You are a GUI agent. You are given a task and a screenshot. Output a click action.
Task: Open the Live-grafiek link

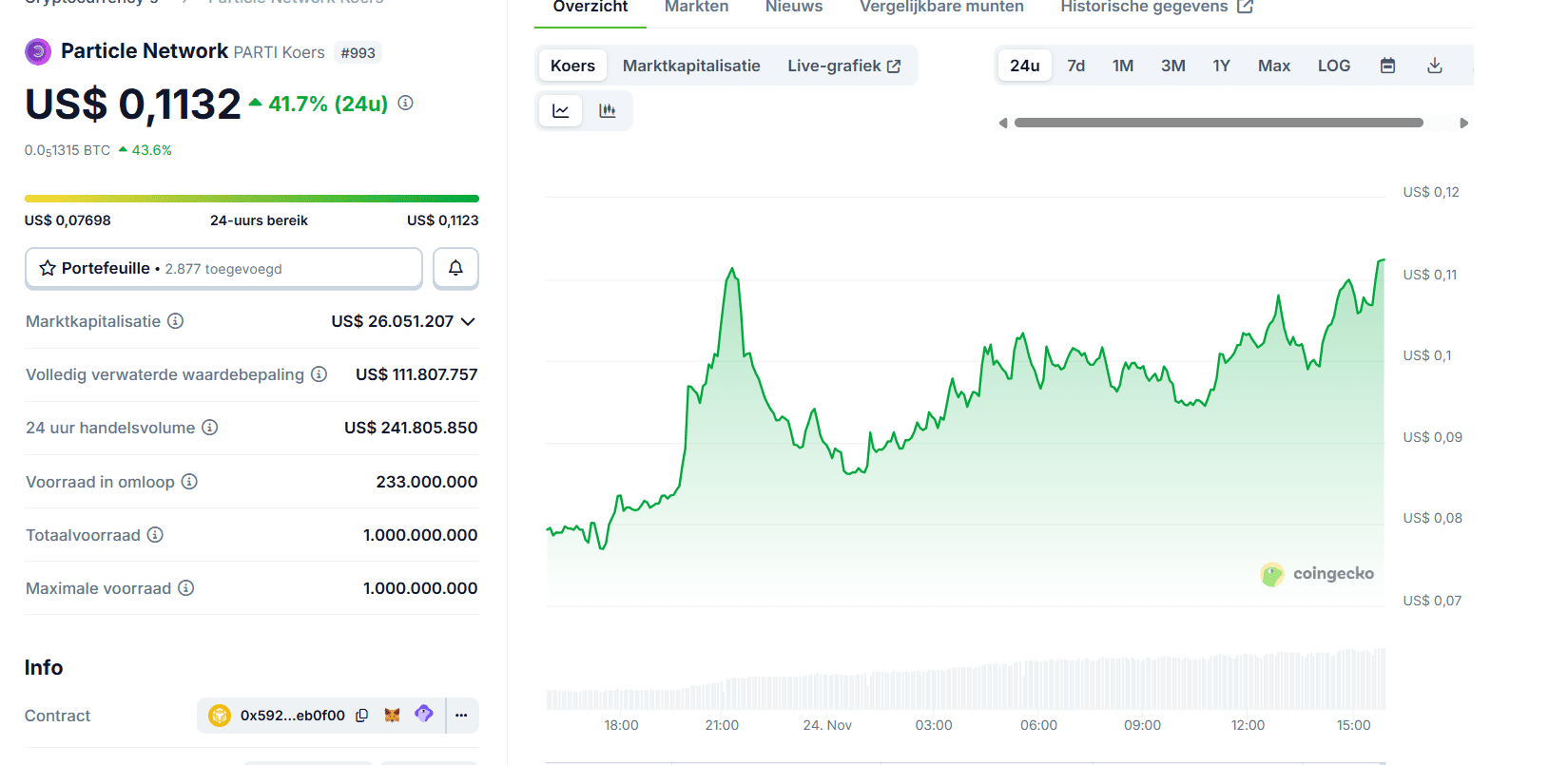(843, 66)
